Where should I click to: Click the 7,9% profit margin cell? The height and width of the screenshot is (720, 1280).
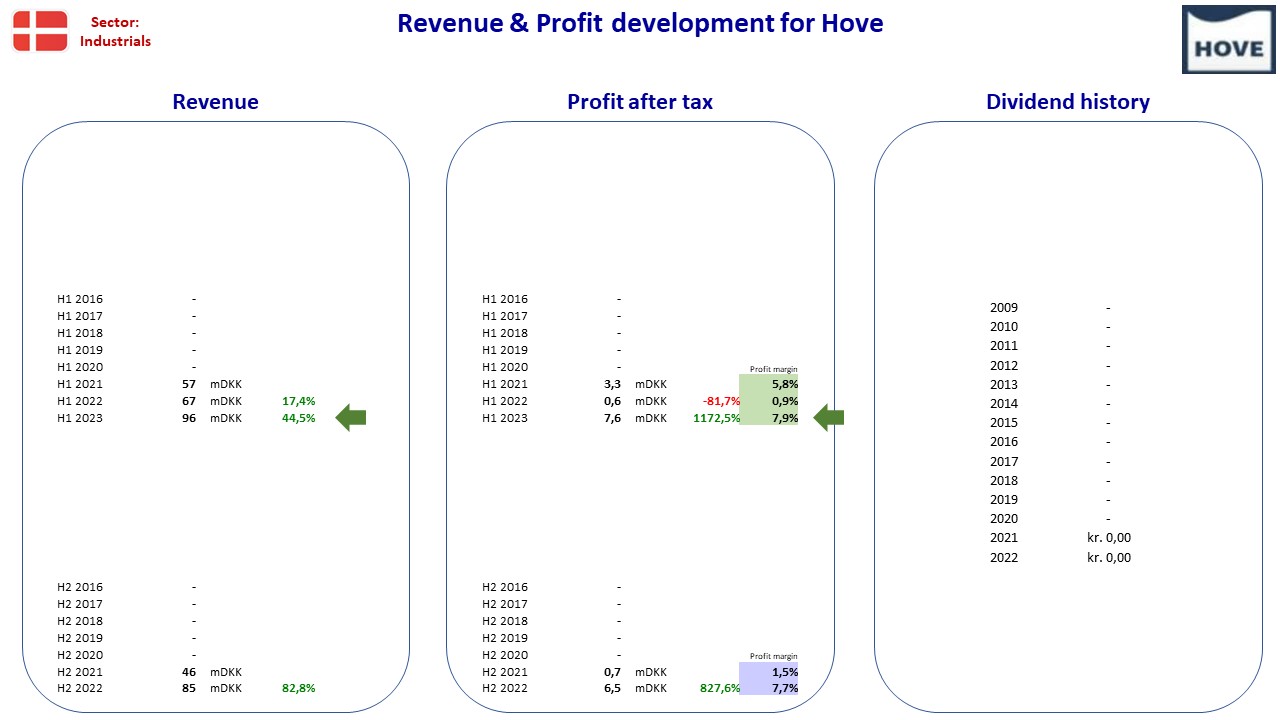768,418
